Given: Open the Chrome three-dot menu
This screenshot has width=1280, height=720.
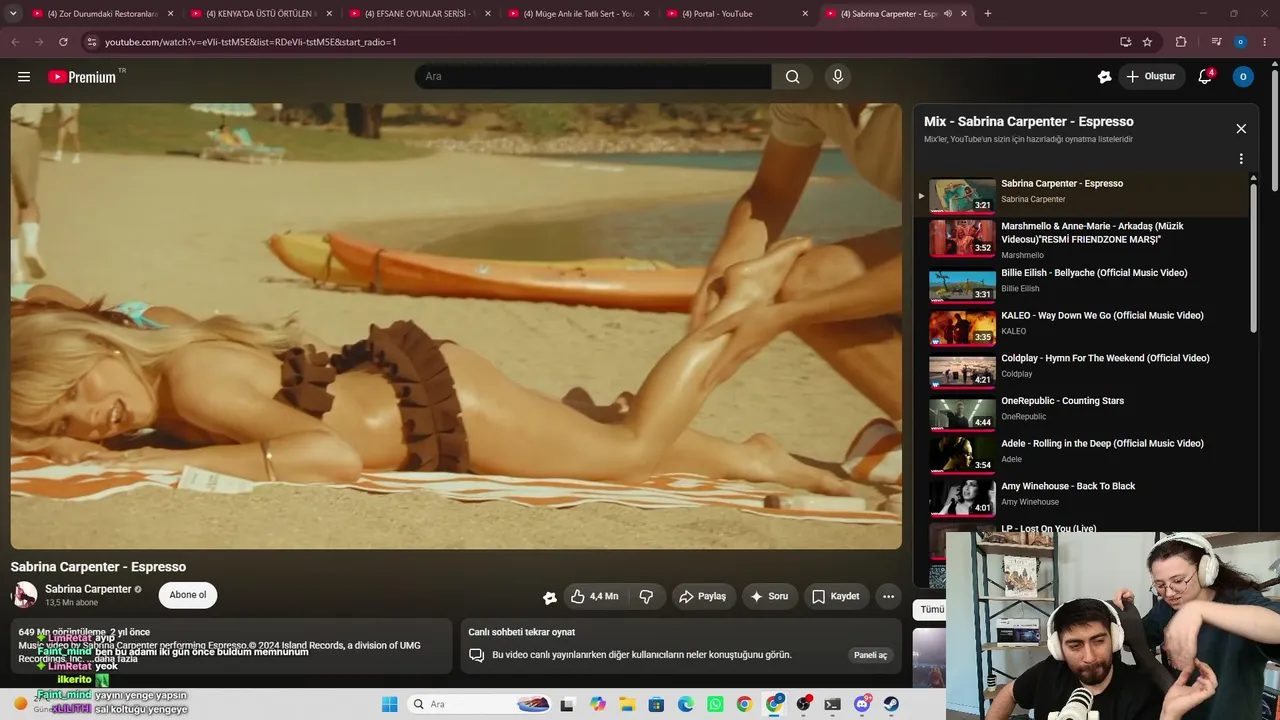Looking at the screenshot, I should 1265,42.
